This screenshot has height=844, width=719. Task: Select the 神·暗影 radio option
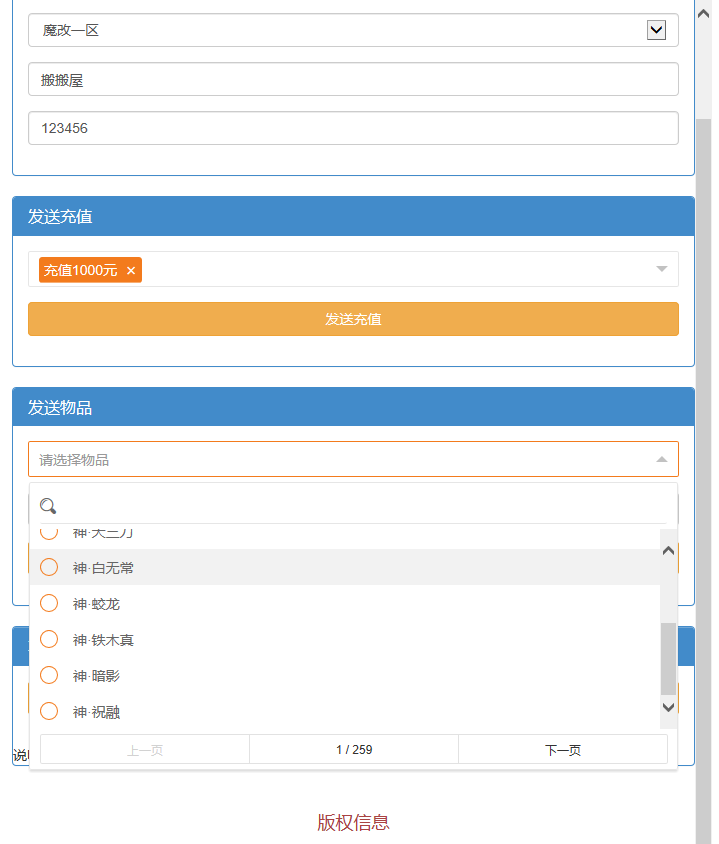tap(49, 676)
